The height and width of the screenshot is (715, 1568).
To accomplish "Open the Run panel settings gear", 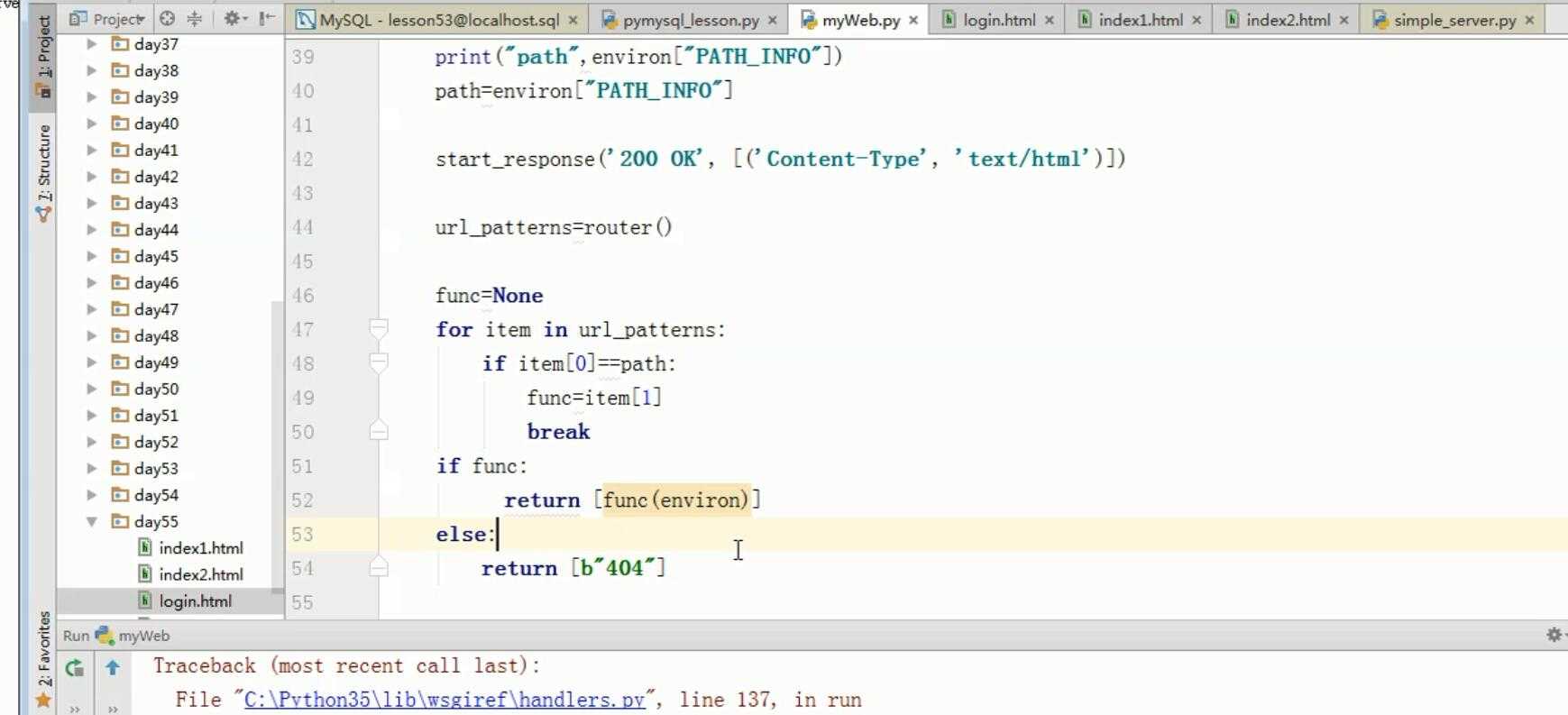I will tap(1554, 635).
